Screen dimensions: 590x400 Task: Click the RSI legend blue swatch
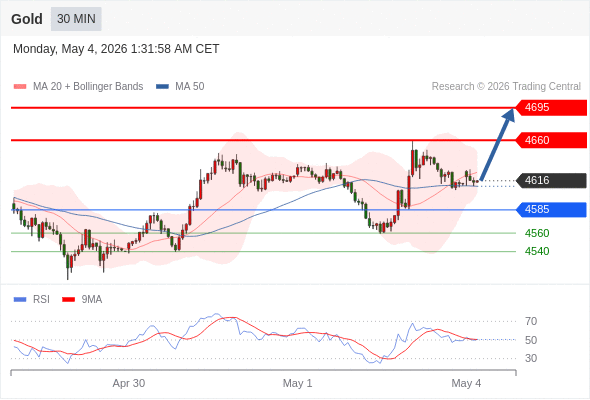[x=20, y=300]
